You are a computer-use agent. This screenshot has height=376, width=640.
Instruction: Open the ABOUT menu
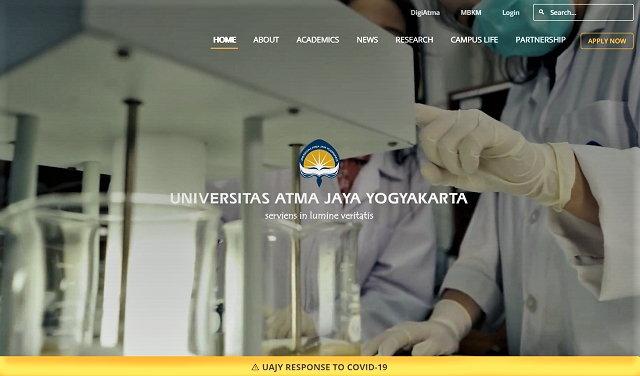pyautogui.click(x=266, y=40)
